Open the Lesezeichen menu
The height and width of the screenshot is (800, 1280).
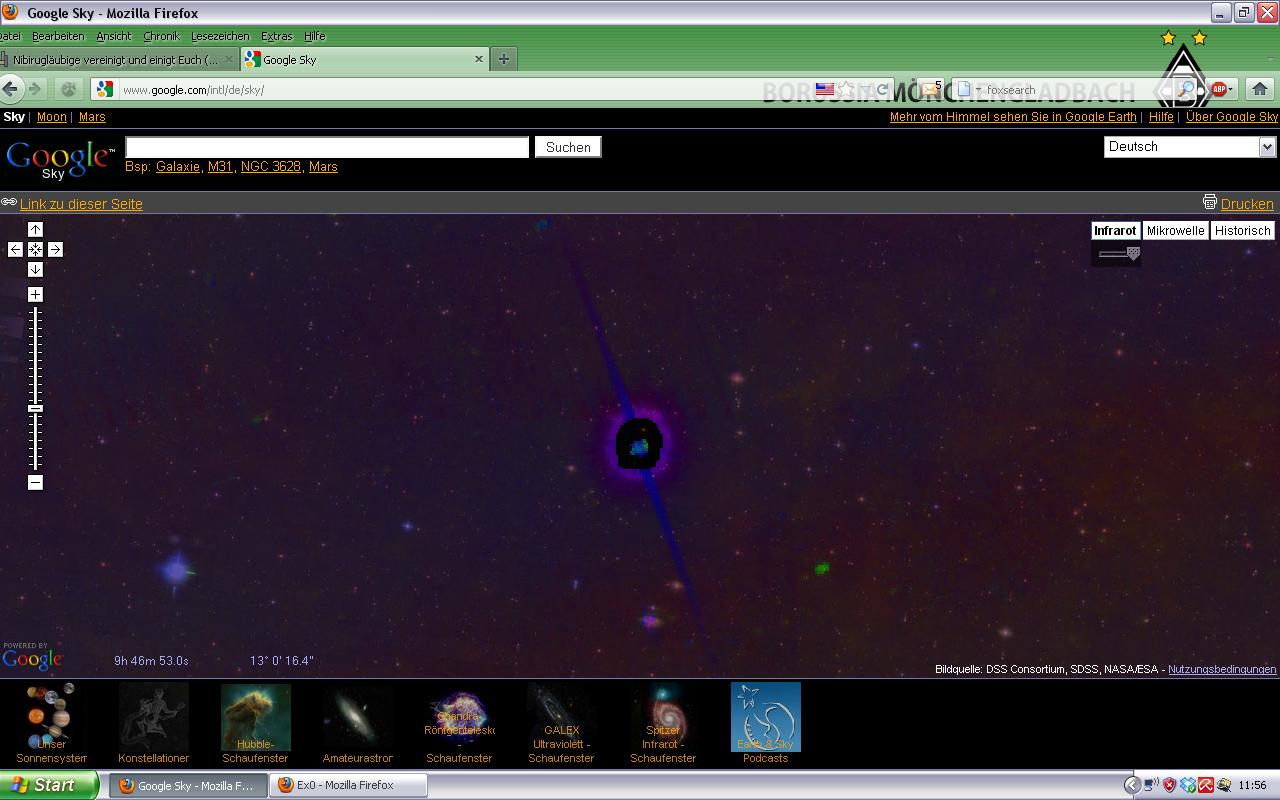pyautogui.click(x=220, y=36)
